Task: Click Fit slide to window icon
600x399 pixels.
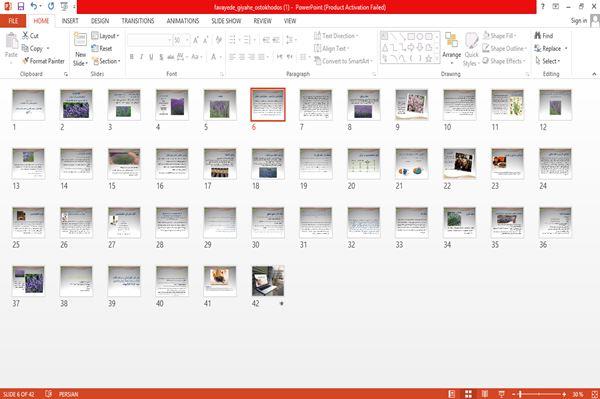Action: click(x=595, y=394)
